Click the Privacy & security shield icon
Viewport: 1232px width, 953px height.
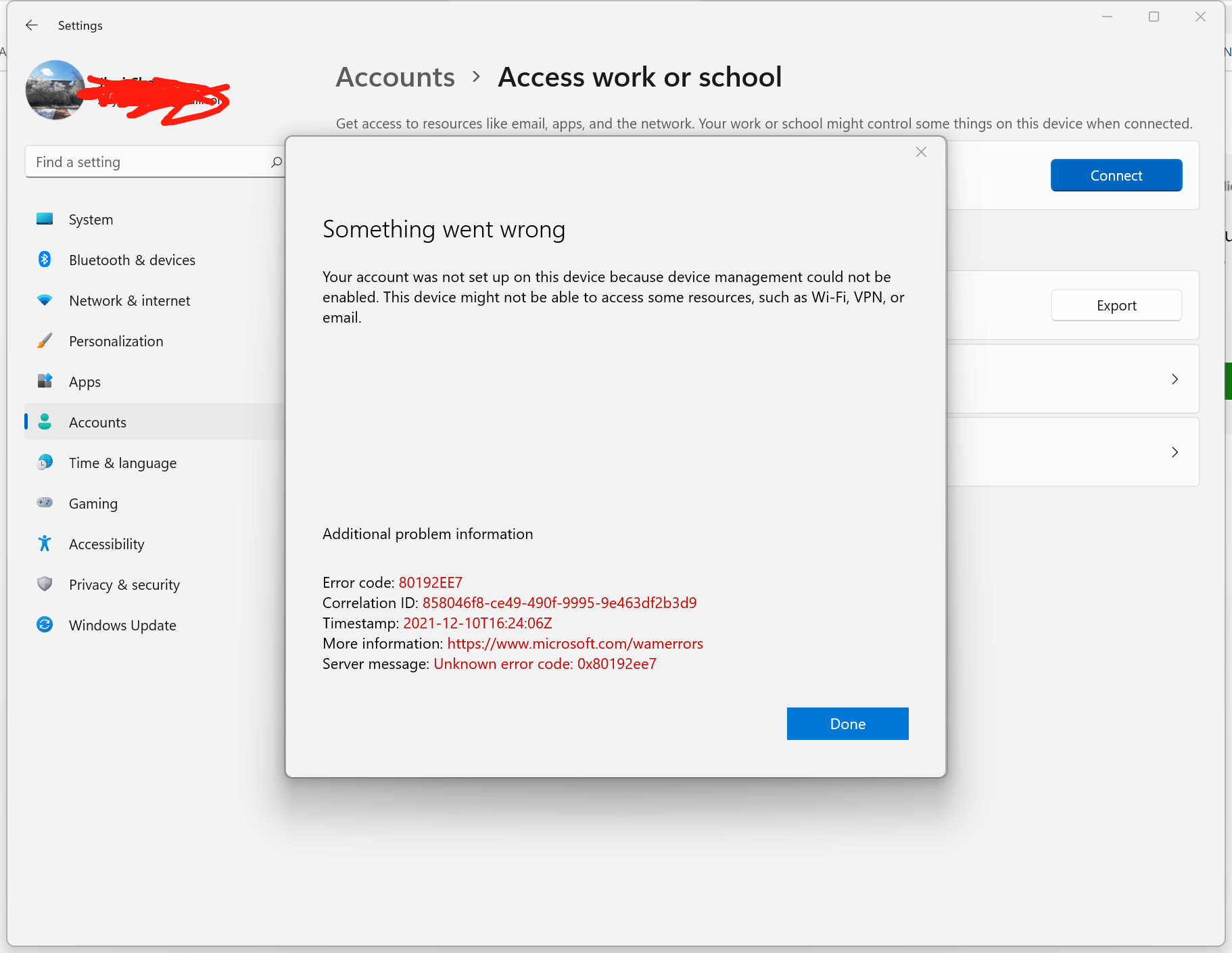click(x=45, y=584)
